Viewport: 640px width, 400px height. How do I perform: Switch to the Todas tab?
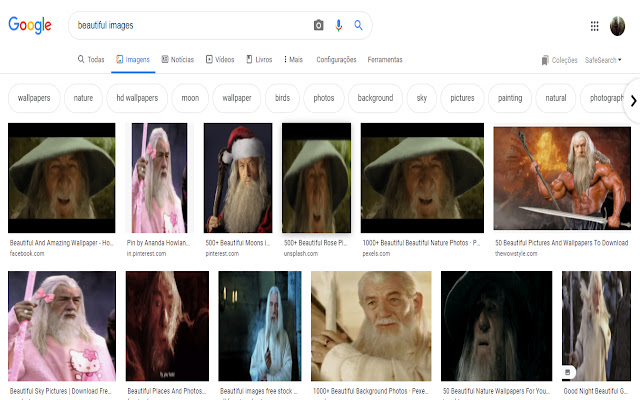coord(91,60)
